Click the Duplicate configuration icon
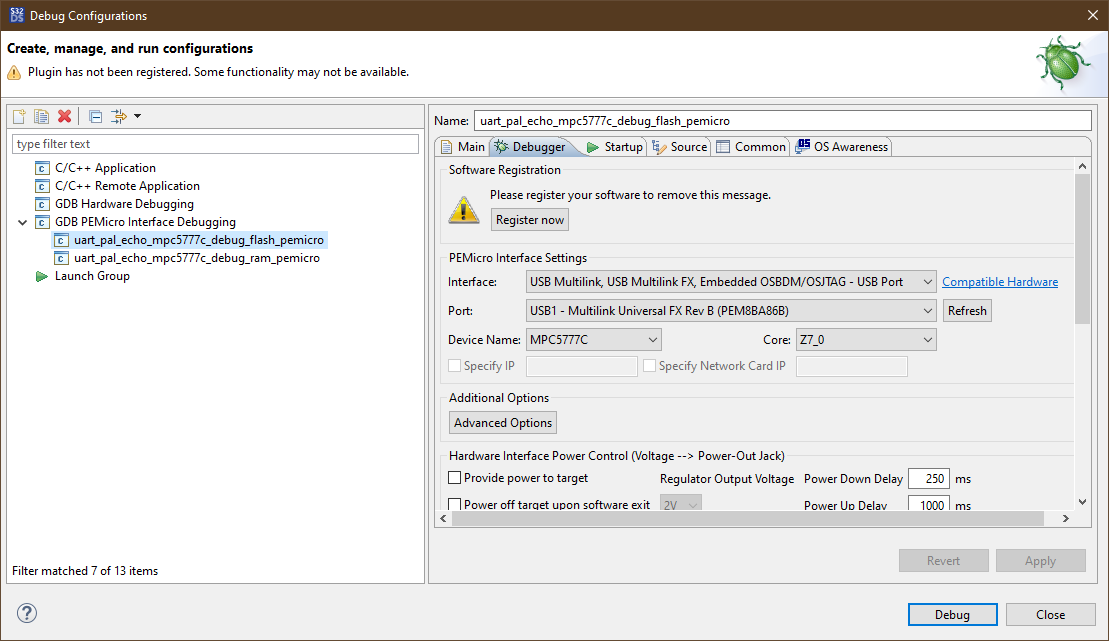The width and height of the screenshot is (1109, 641). (41, 116)
